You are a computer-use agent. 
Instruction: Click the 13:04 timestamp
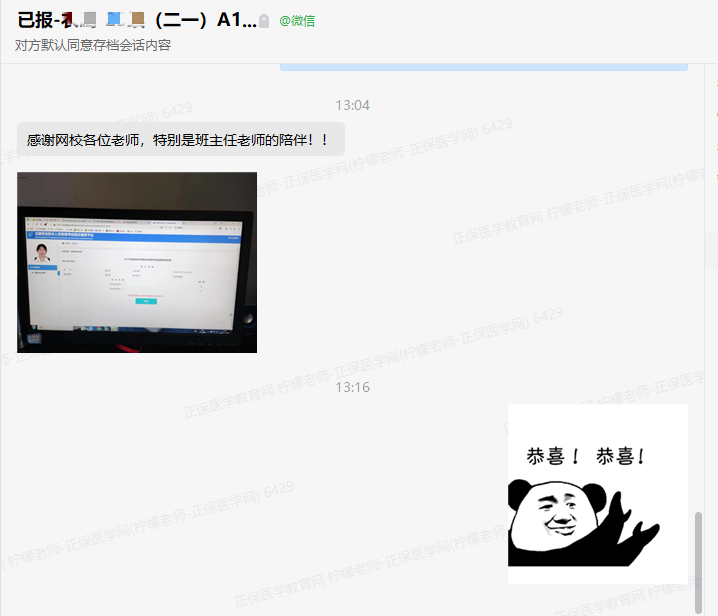352,105
